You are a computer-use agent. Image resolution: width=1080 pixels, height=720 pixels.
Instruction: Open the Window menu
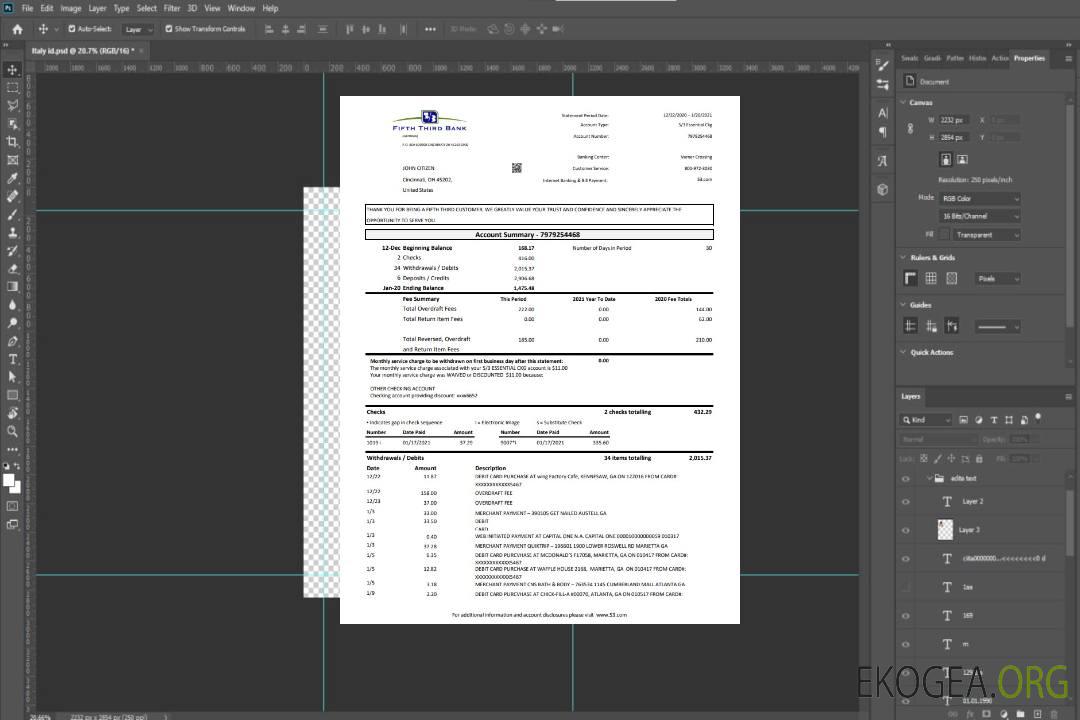point(241,8)
